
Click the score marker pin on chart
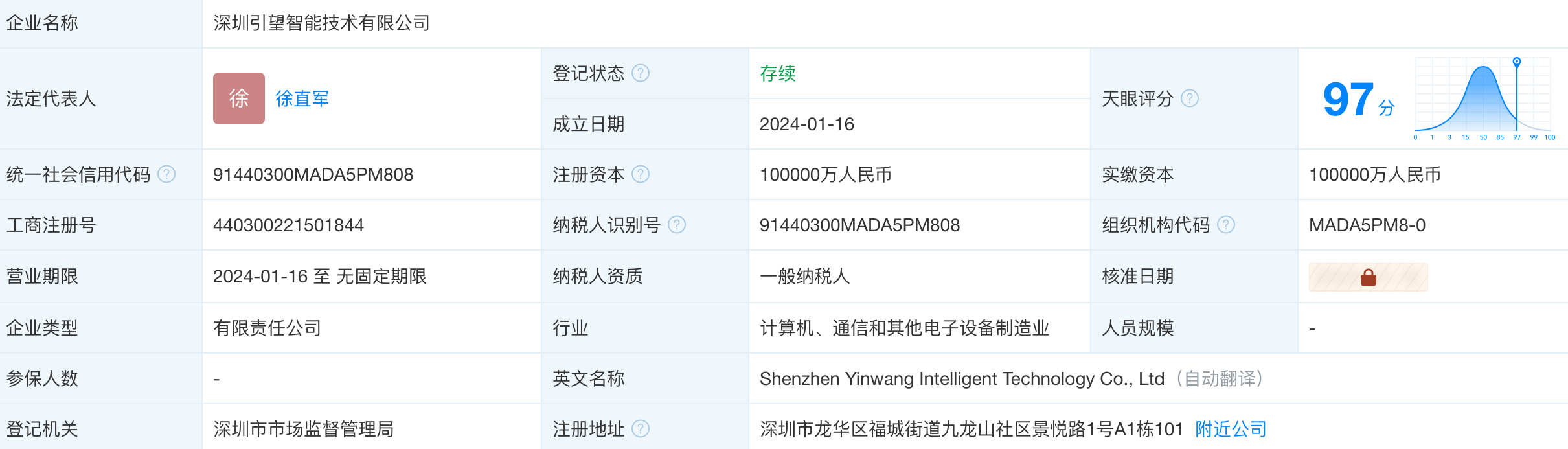[1516, 62]
